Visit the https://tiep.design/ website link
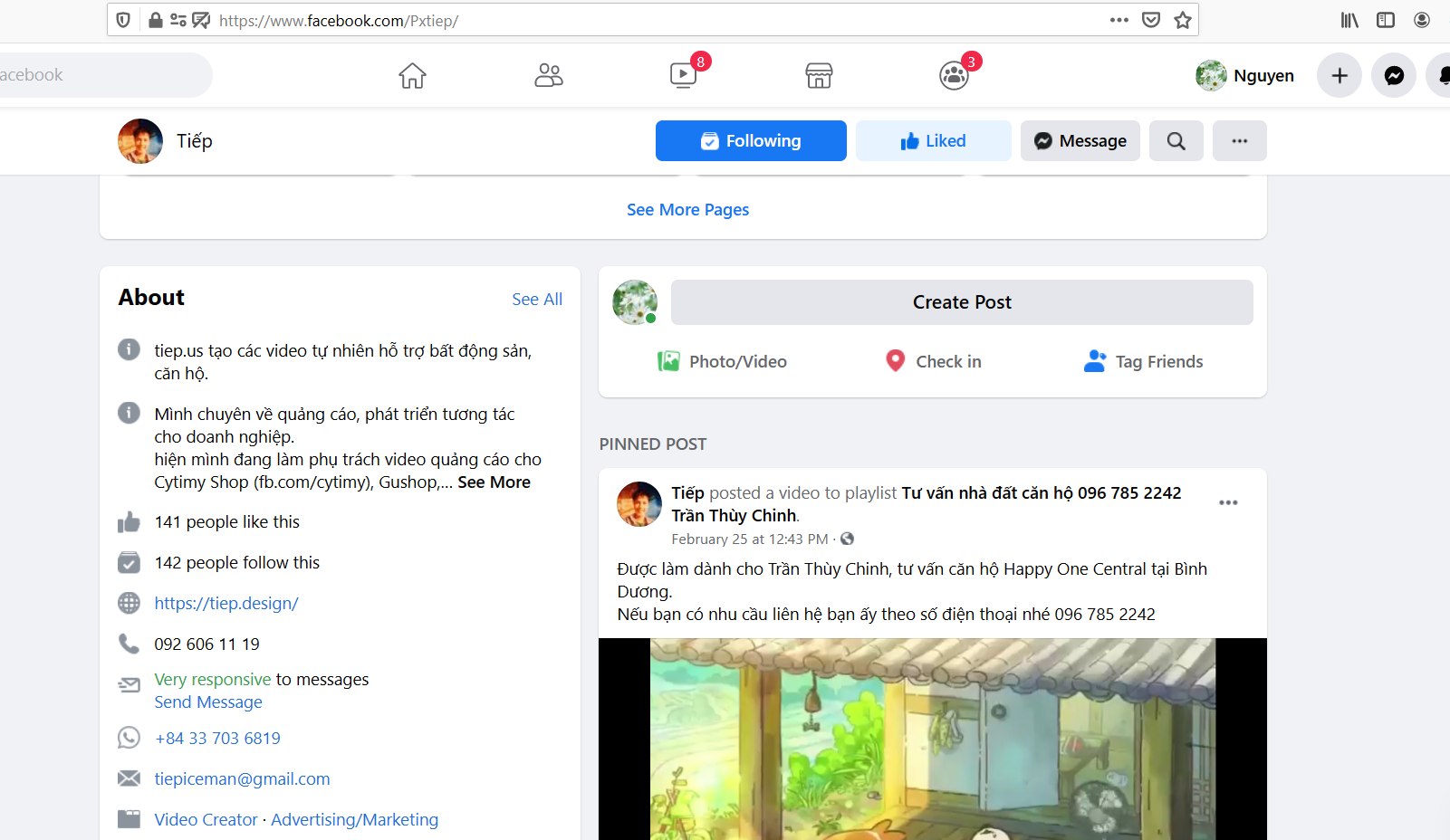Image resolution: width=1450 pixels, height=840 pixels. coord(226,603)
